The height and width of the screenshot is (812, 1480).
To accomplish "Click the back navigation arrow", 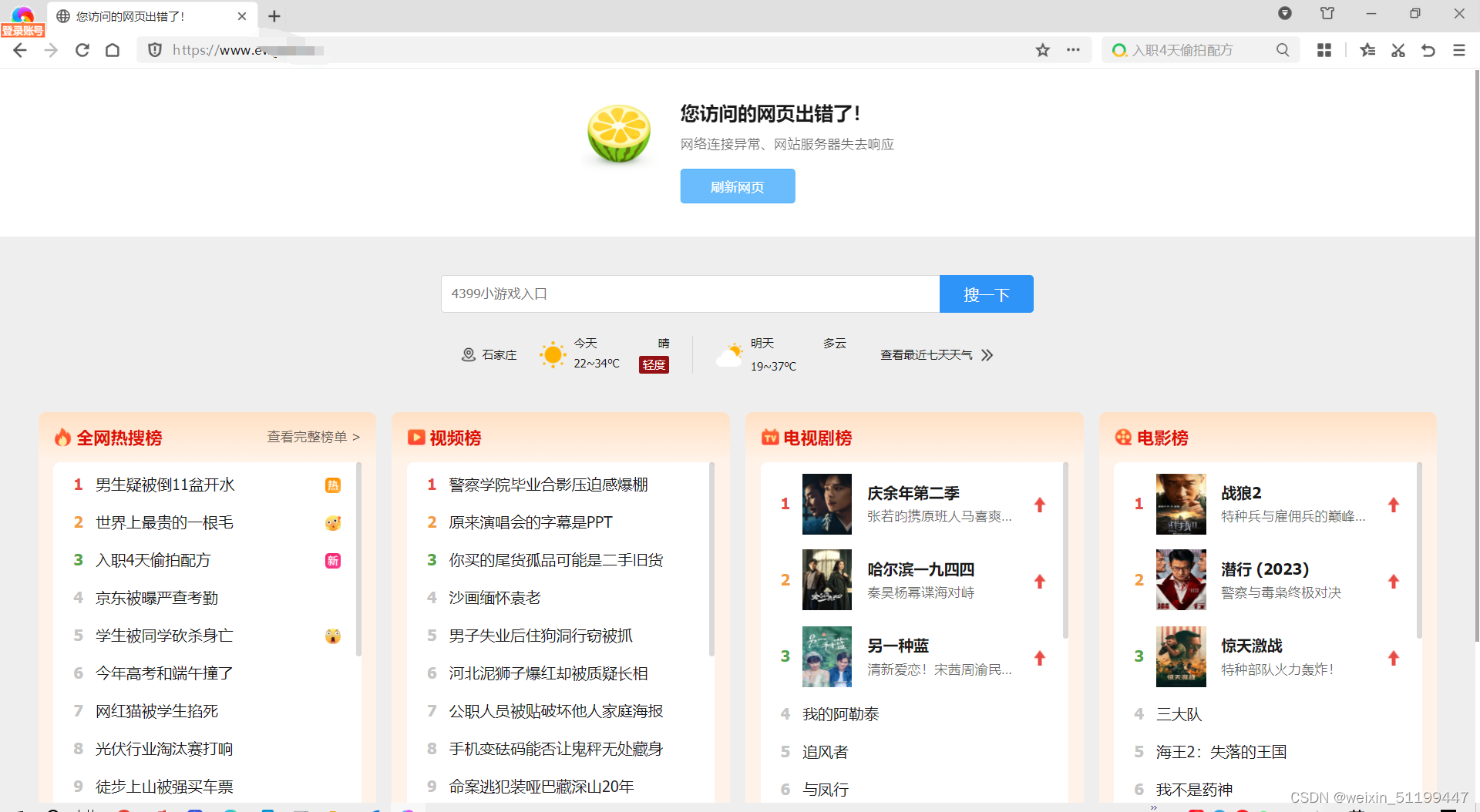I will coord(19,50).
